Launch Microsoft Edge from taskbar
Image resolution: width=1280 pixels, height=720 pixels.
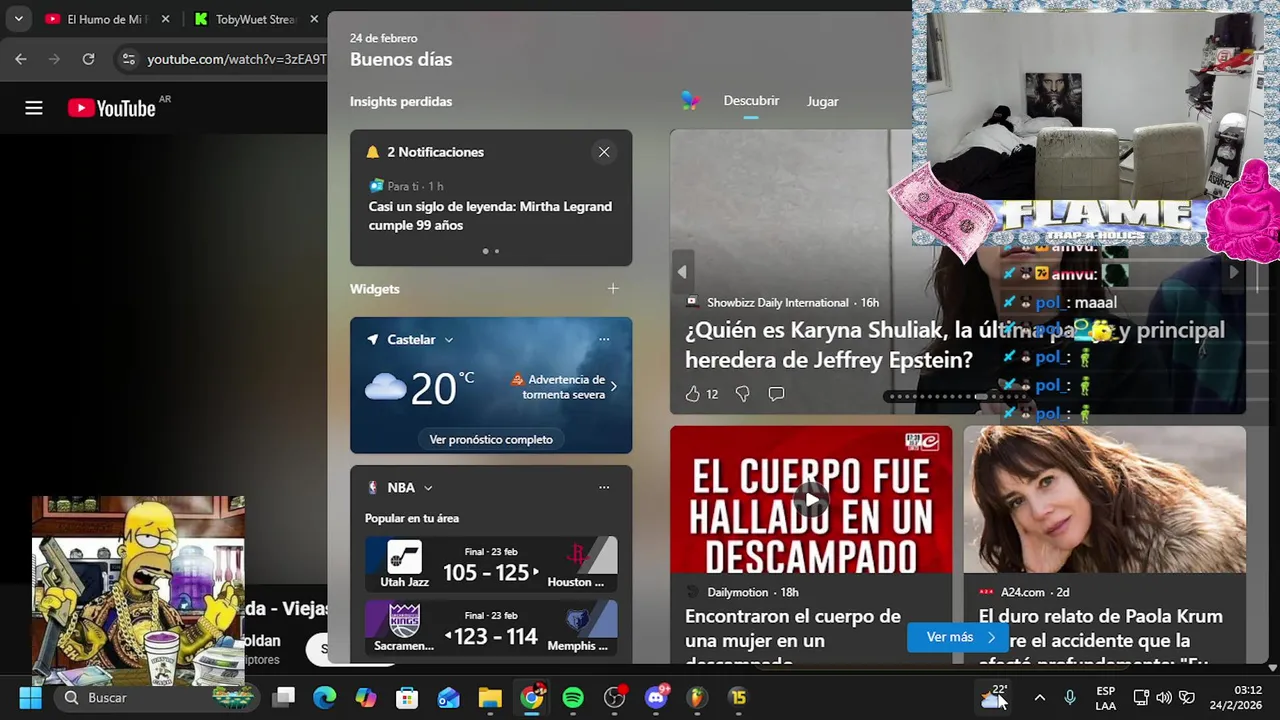325,697
